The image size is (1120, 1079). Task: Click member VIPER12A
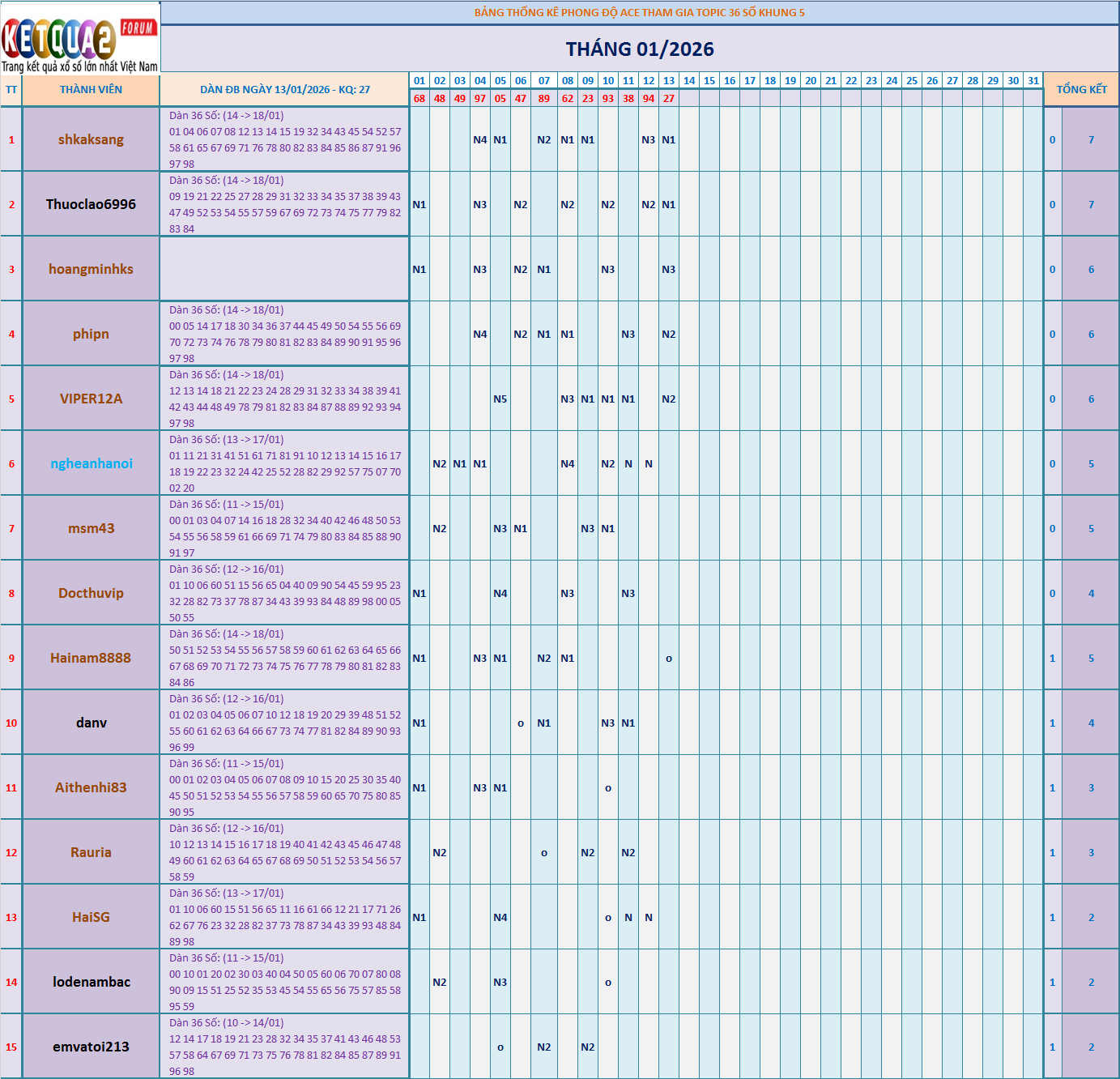point(91,399)
